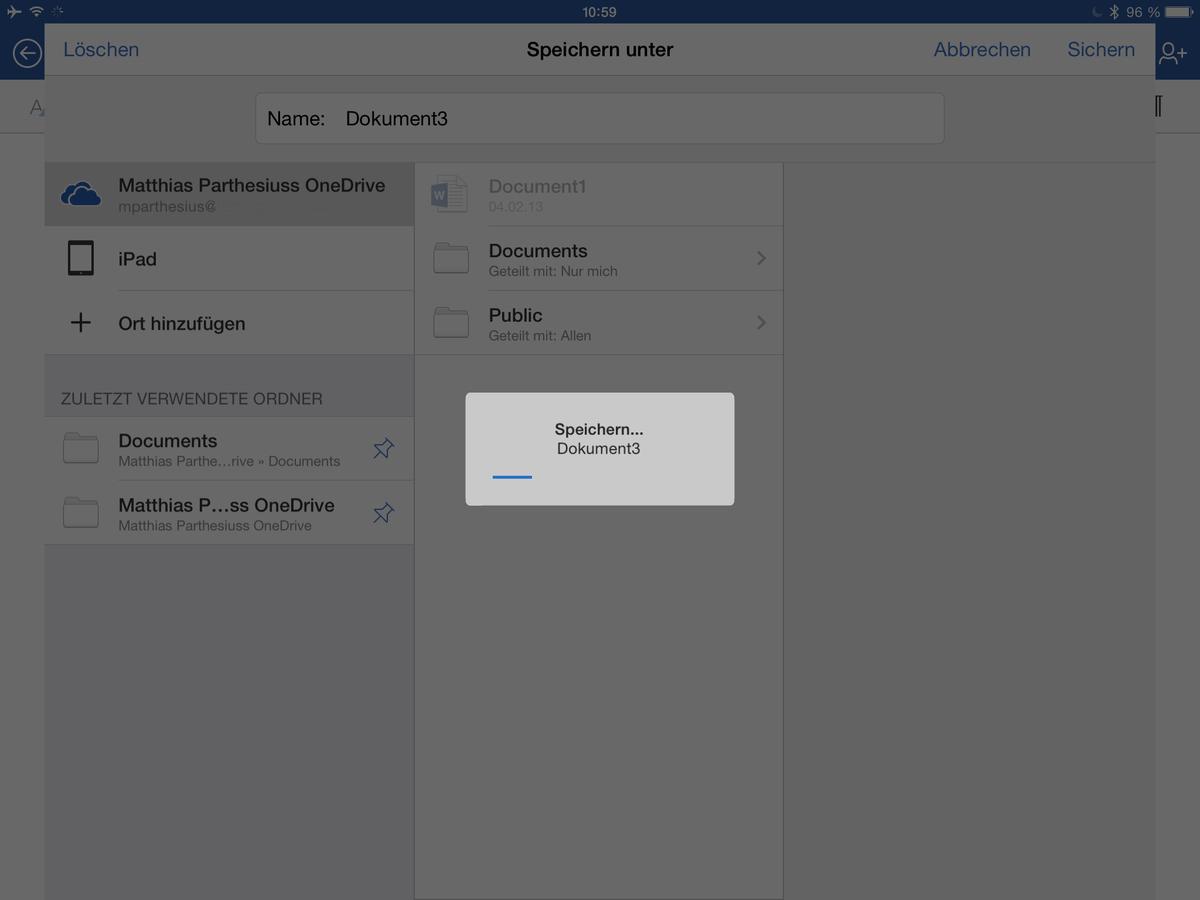This screenshot has width=1200, height=900.
Task: Expand the Public folder chevron
Action: point(761,322)
